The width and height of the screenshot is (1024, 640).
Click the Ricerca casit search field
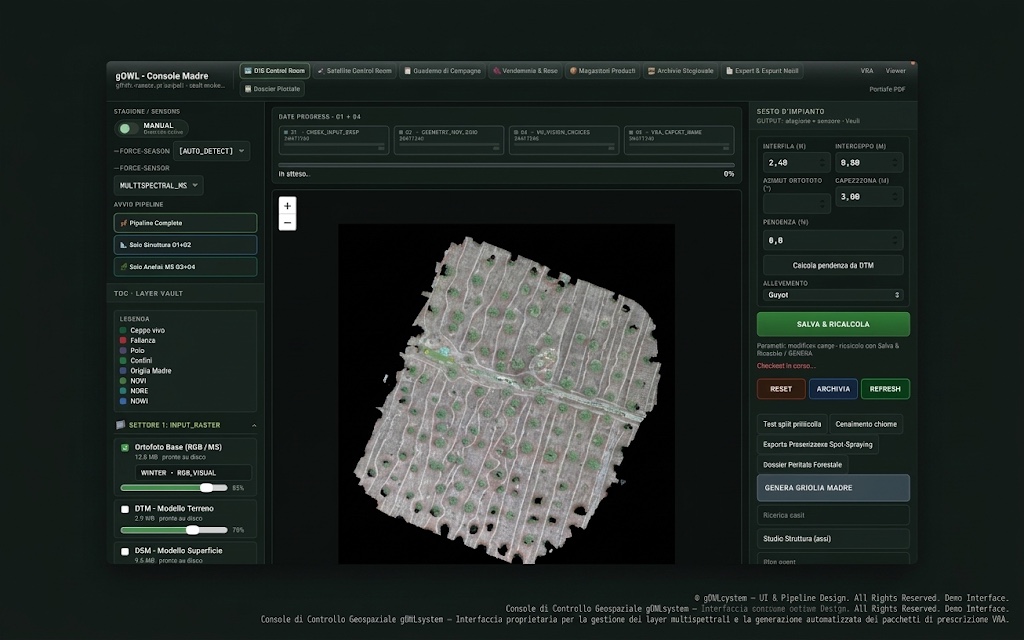(833, 515)
